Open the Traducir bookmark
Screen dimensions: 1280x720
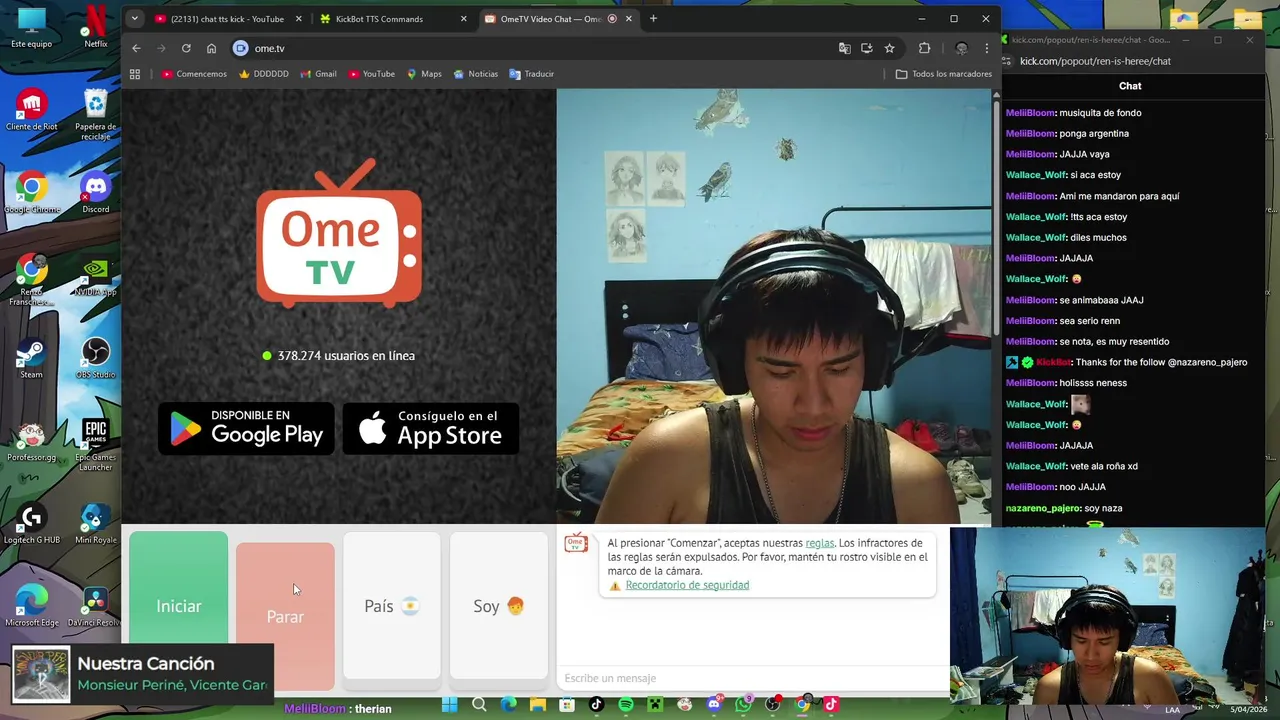pos(531,74)
